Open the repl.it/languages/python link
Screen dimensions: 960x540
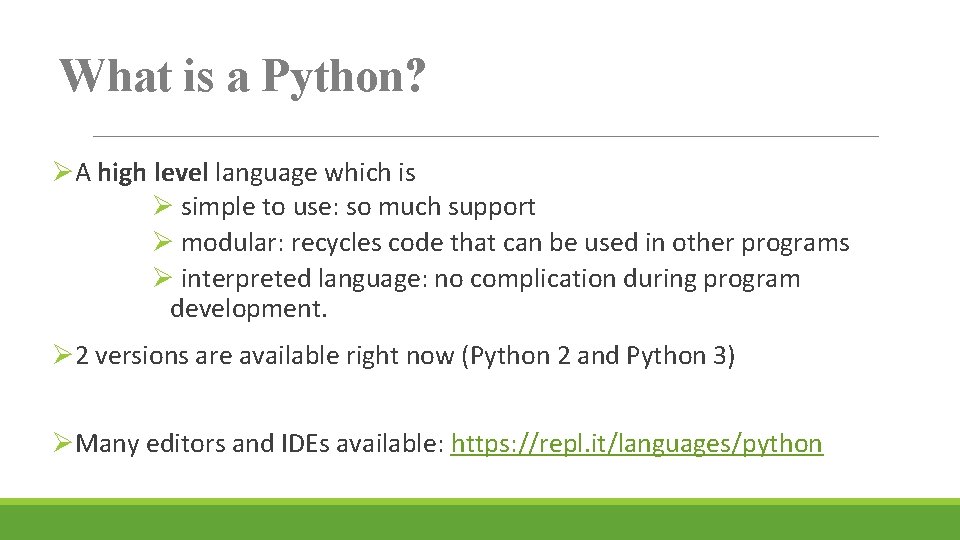click(x=636, y=444)
